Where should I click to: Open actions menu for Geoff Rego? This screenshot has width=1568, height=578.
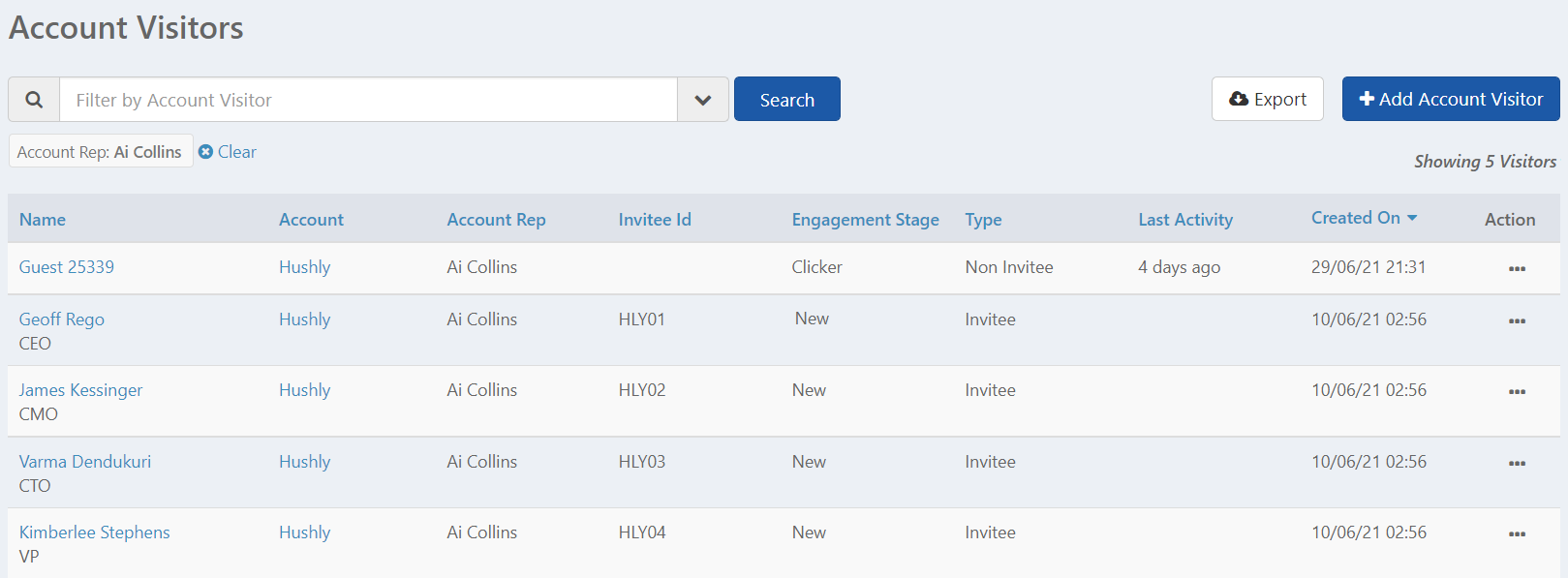click(x=1517, y=320)
